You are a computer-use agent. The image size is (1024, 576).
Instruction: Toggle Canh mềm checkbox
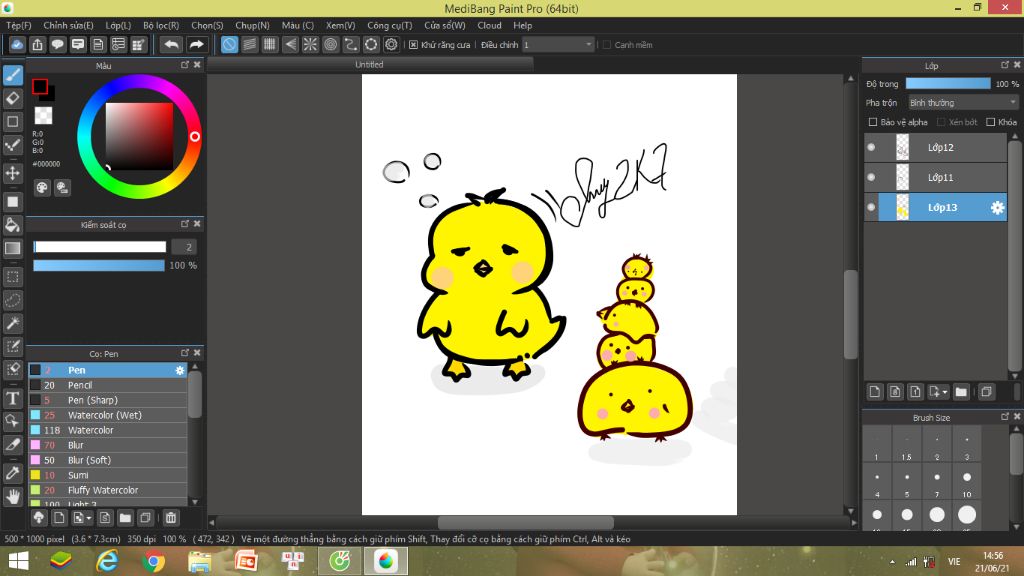(x=607, y=44)
